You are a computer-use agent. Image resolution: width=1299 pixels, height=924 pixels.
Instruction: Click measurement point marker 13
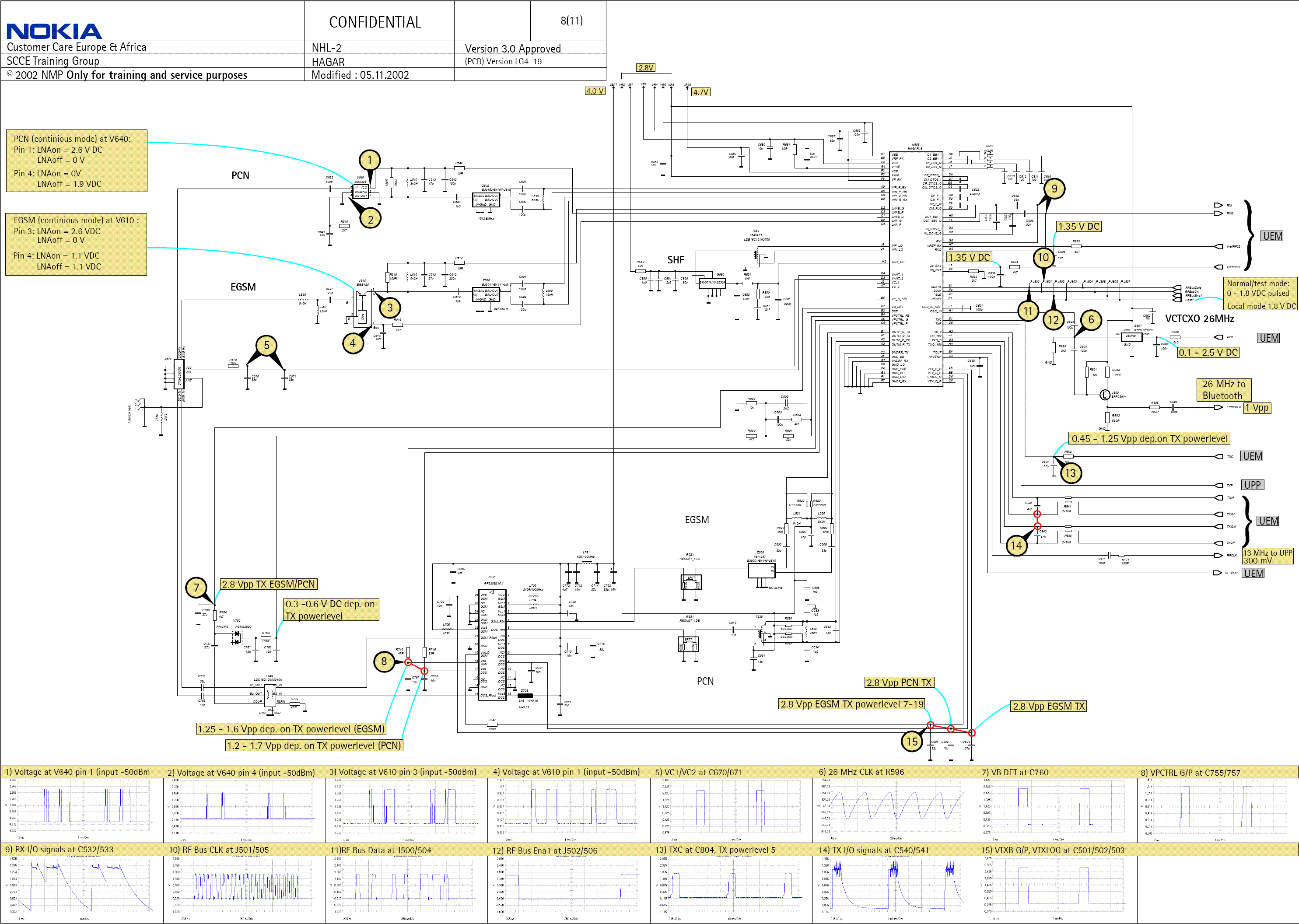pos(1070,473)
